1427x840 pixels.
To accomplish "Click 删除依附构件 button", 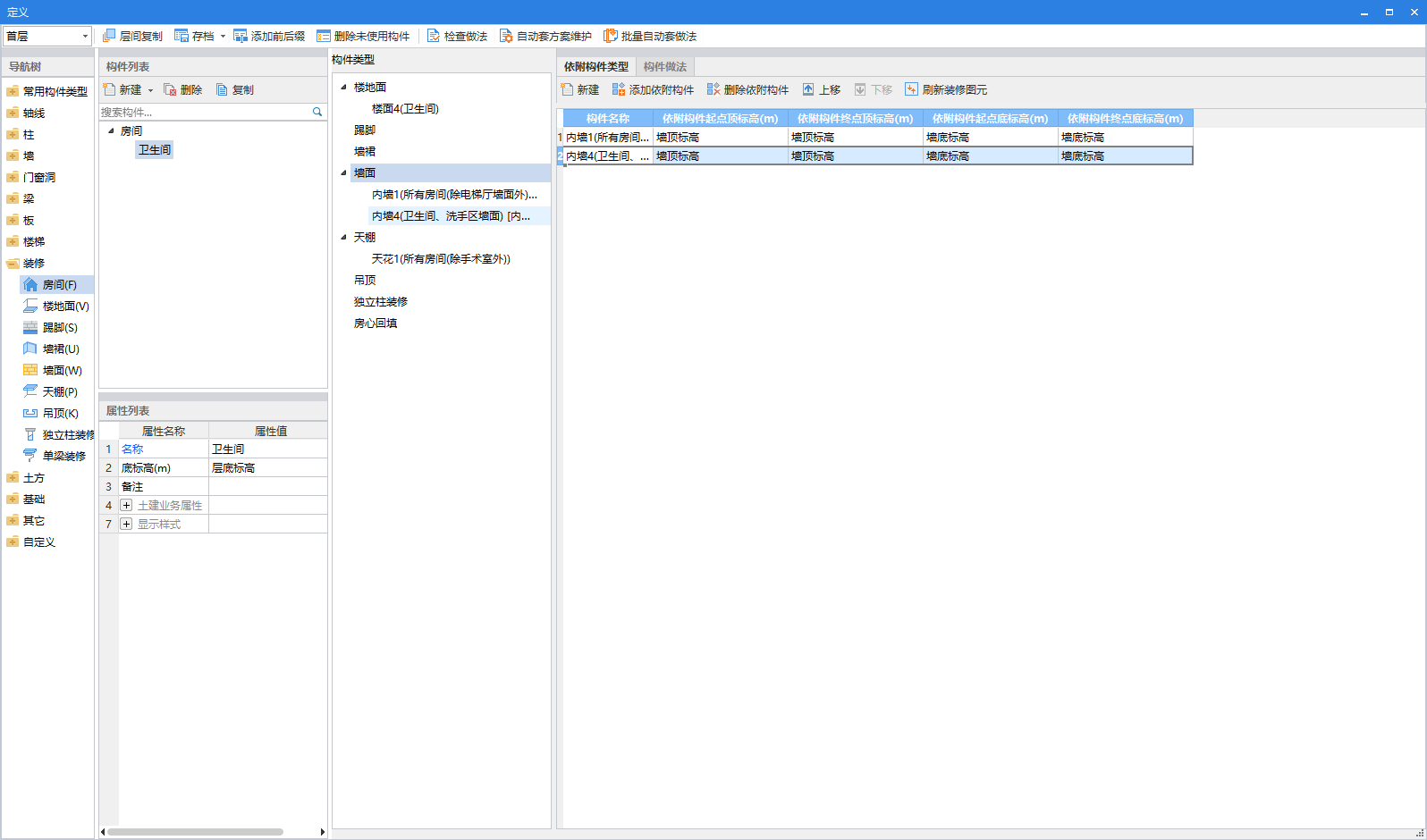I will (x=747, y=89).
